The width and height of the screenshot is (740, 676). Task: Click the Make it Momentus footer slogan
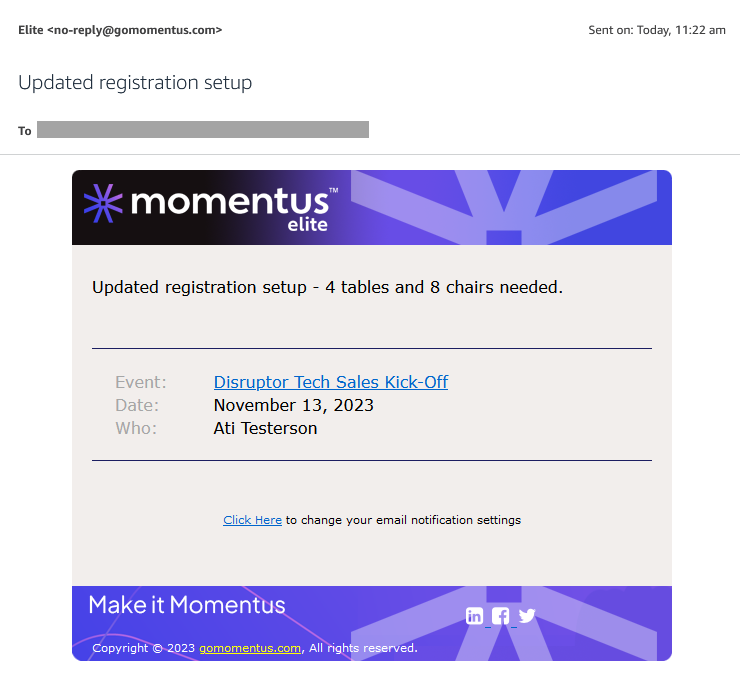[x=187, y=605]
